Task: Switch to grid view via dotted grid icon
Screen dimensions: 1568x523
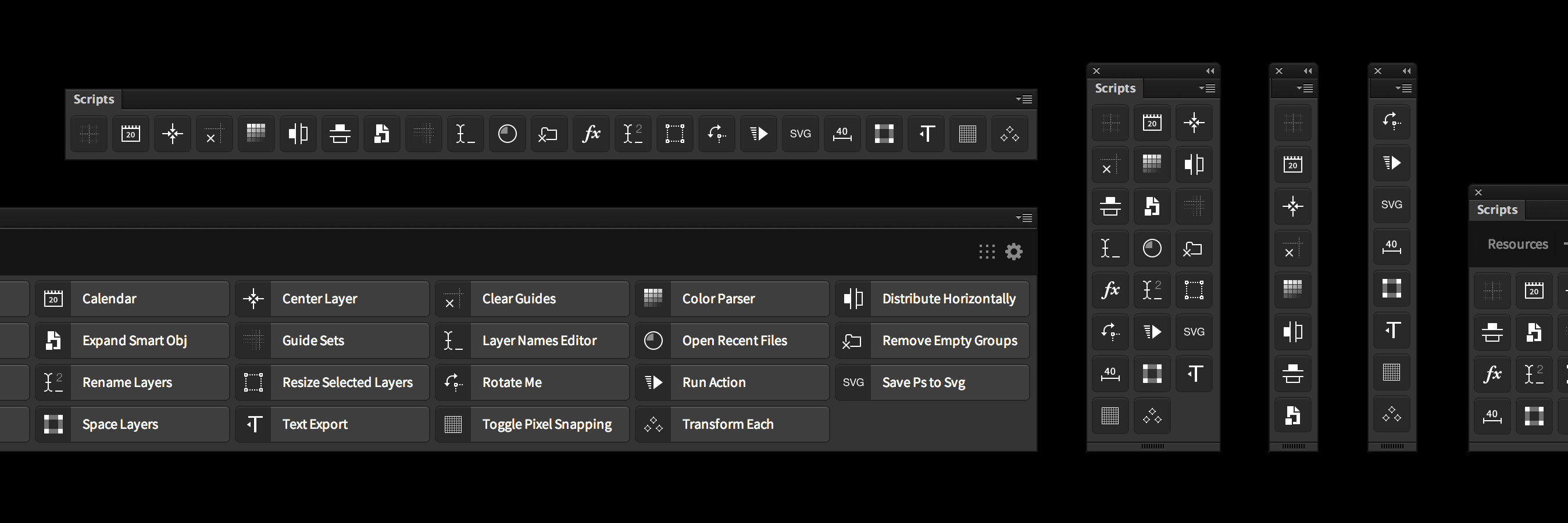Action: 987,252
